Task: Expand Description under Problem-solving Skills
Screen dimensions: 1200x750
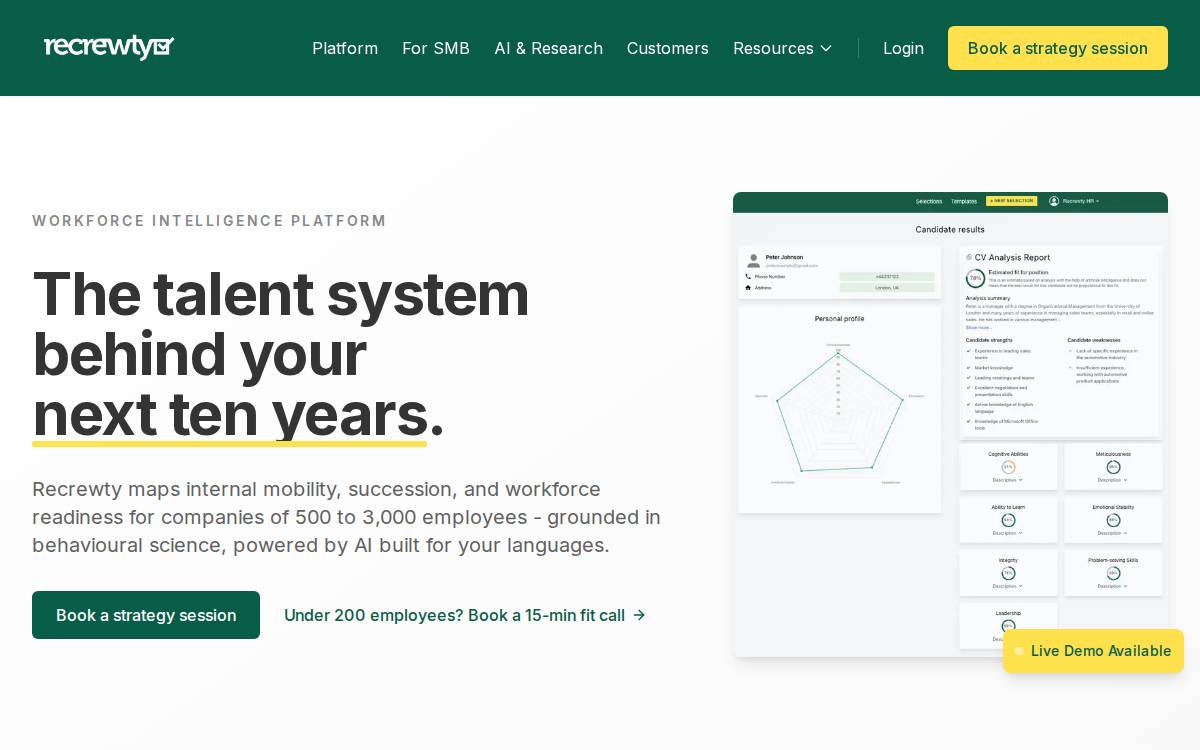Action: 1112,586
